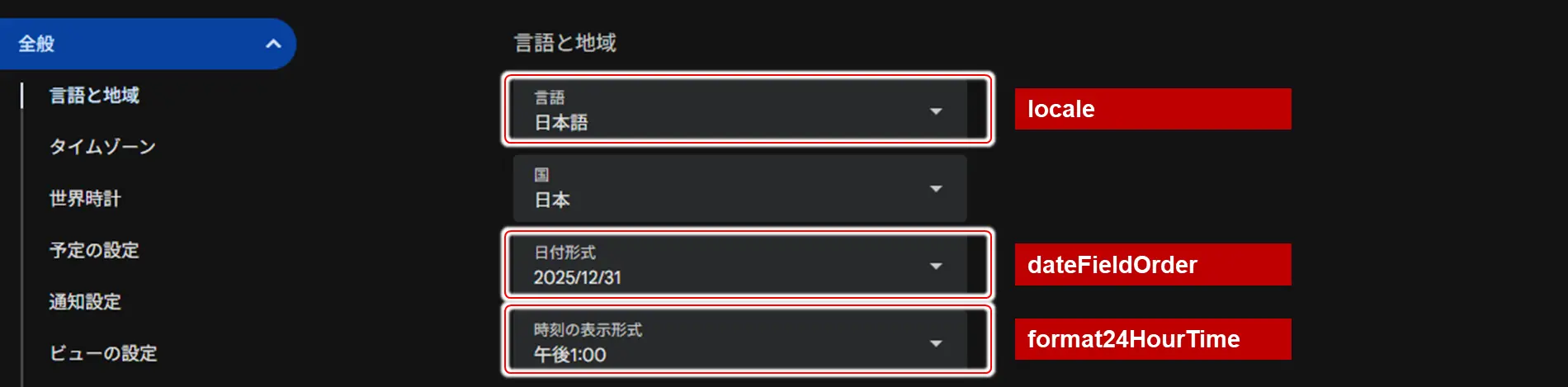Click the arrow on 時刻の表示形式 dropdown
1568x387 pixels.
[x=936, y=342]
